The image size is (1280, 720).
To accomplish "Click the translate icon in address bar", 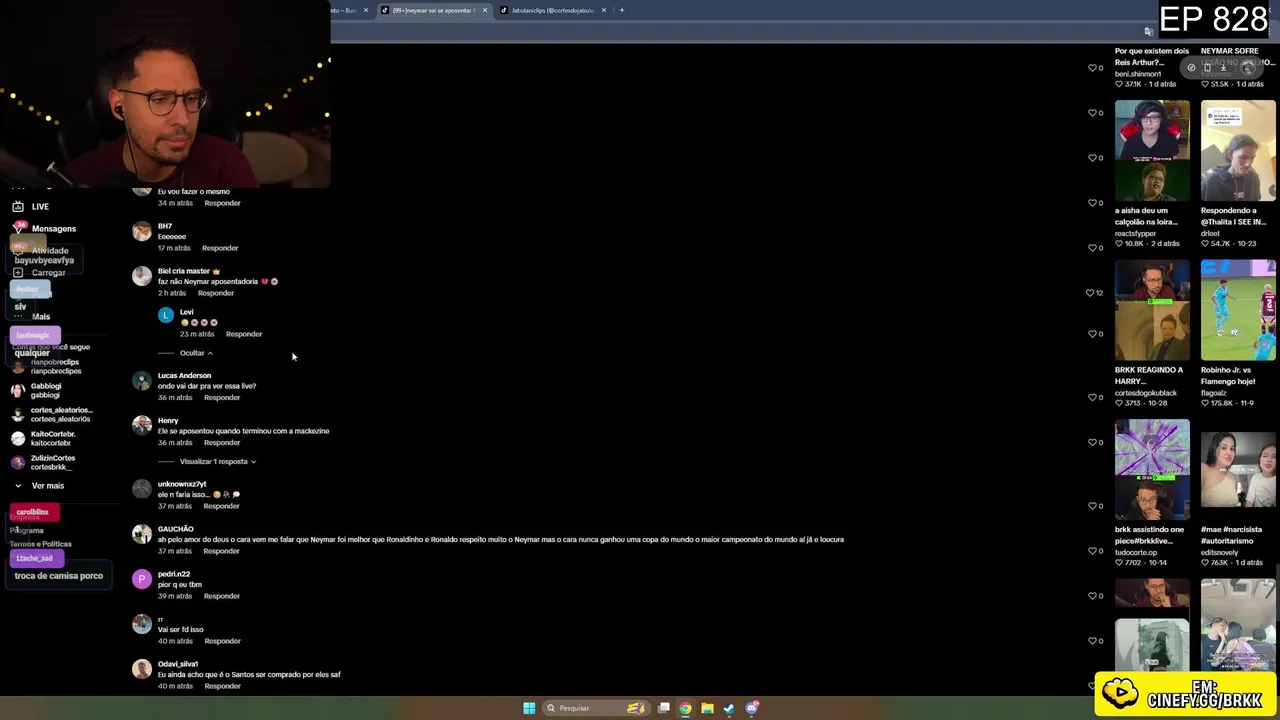I will [1149, 32].
